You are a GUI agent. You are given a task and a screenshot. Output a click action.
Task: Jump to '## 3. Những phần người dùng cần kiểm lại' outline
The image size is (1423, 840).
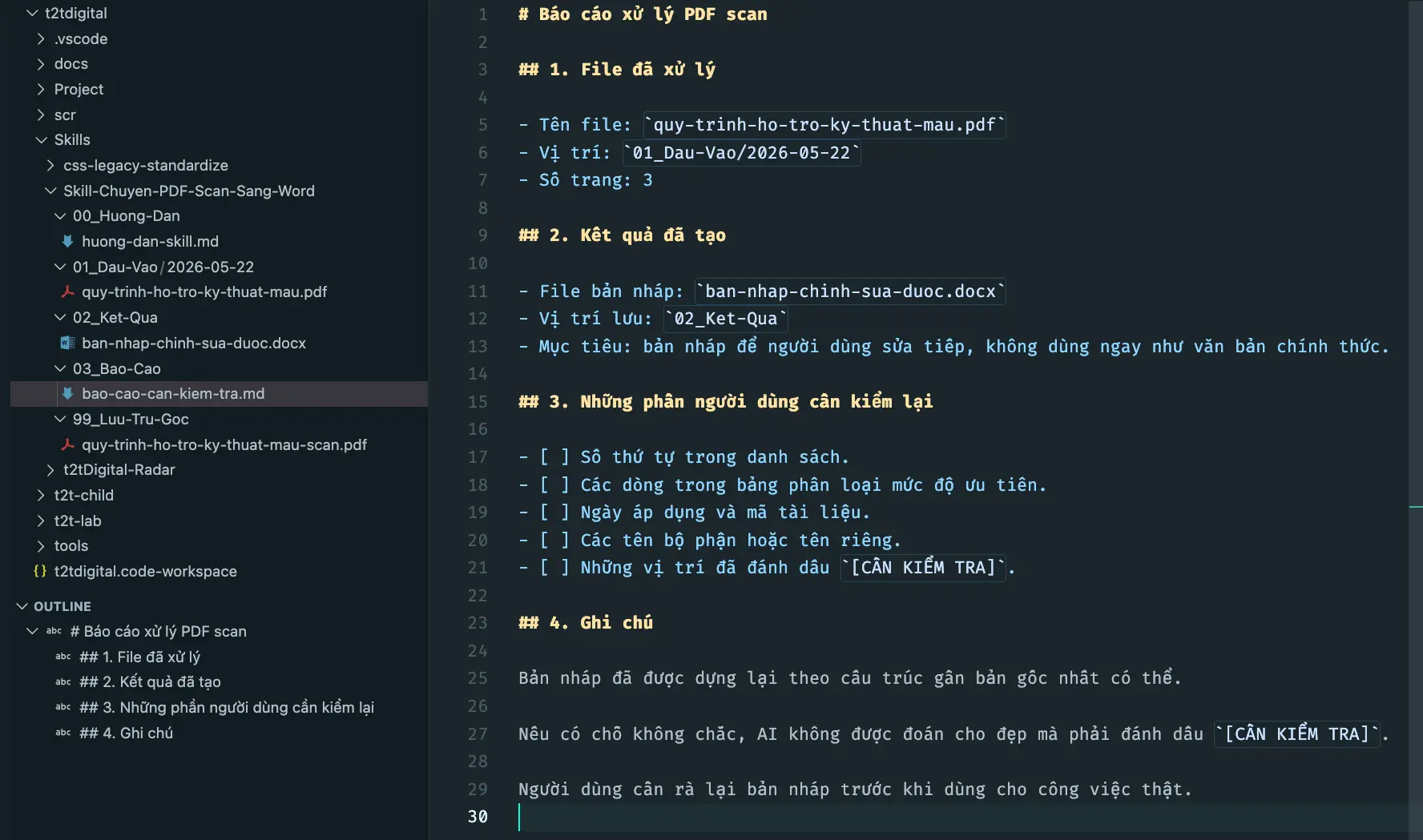coord(227,707)
